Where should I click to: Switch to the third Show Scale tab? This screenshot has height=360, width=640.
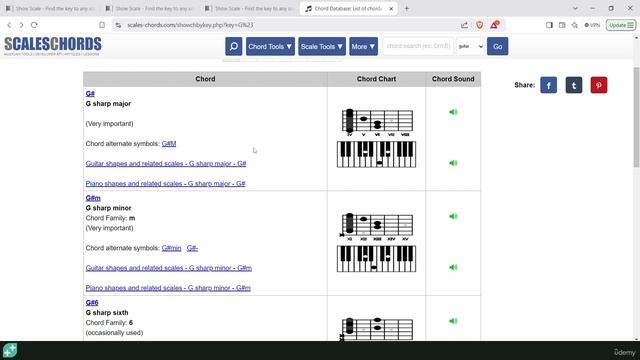[249, 9]
